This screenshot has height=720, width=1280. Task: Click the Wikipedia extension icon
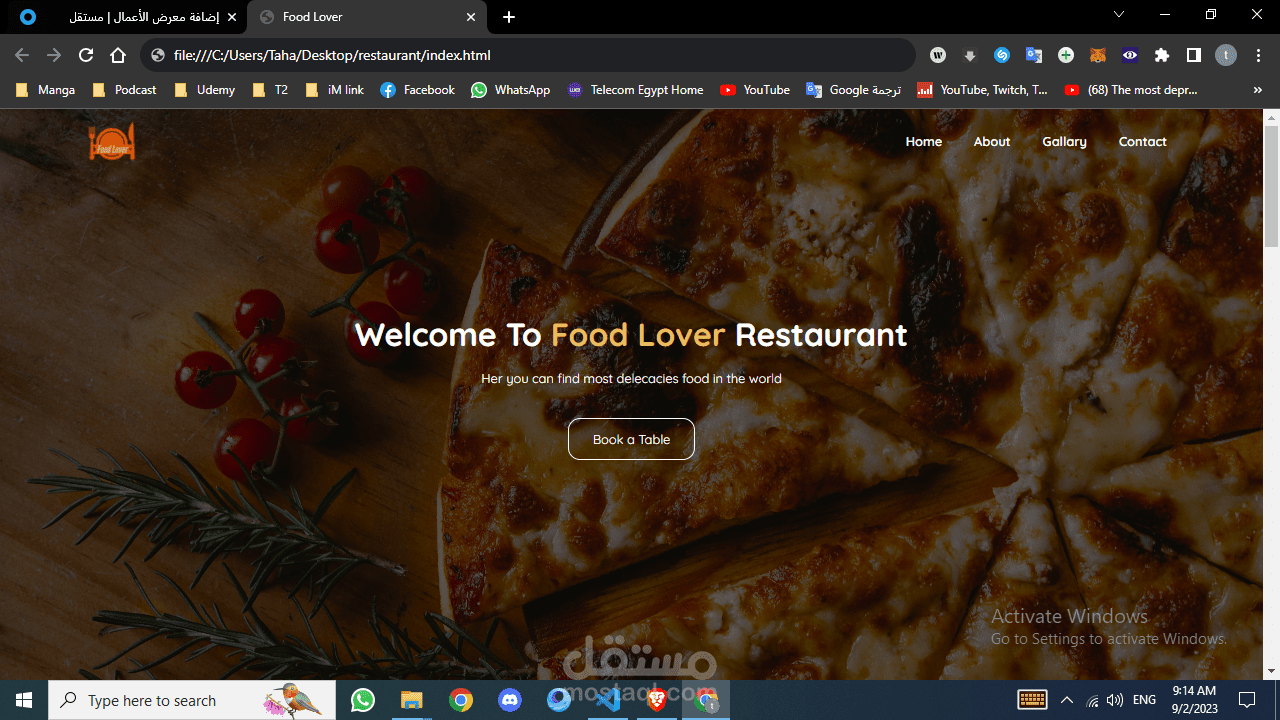(x=938, y=55)
